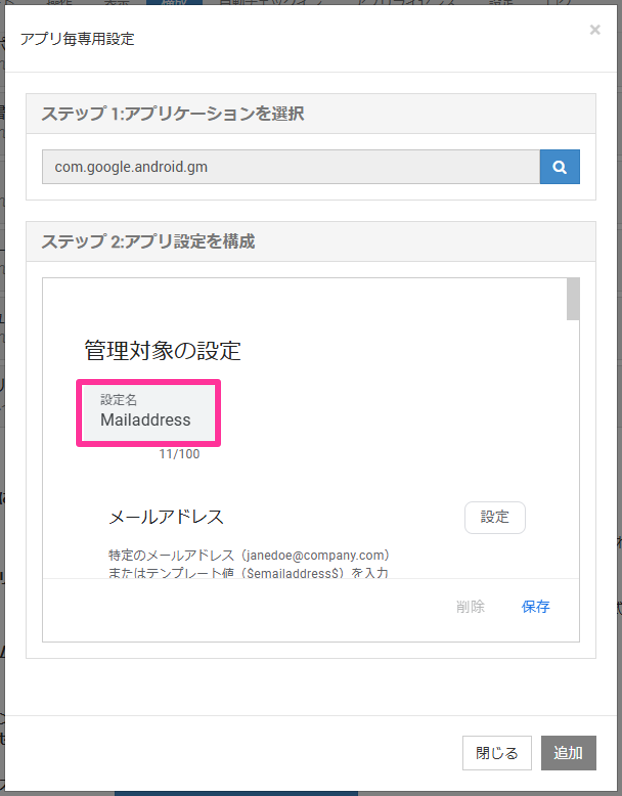Click the 設定名 field label
Viewport: 622px width, 796px height.
tap(118, 400)
